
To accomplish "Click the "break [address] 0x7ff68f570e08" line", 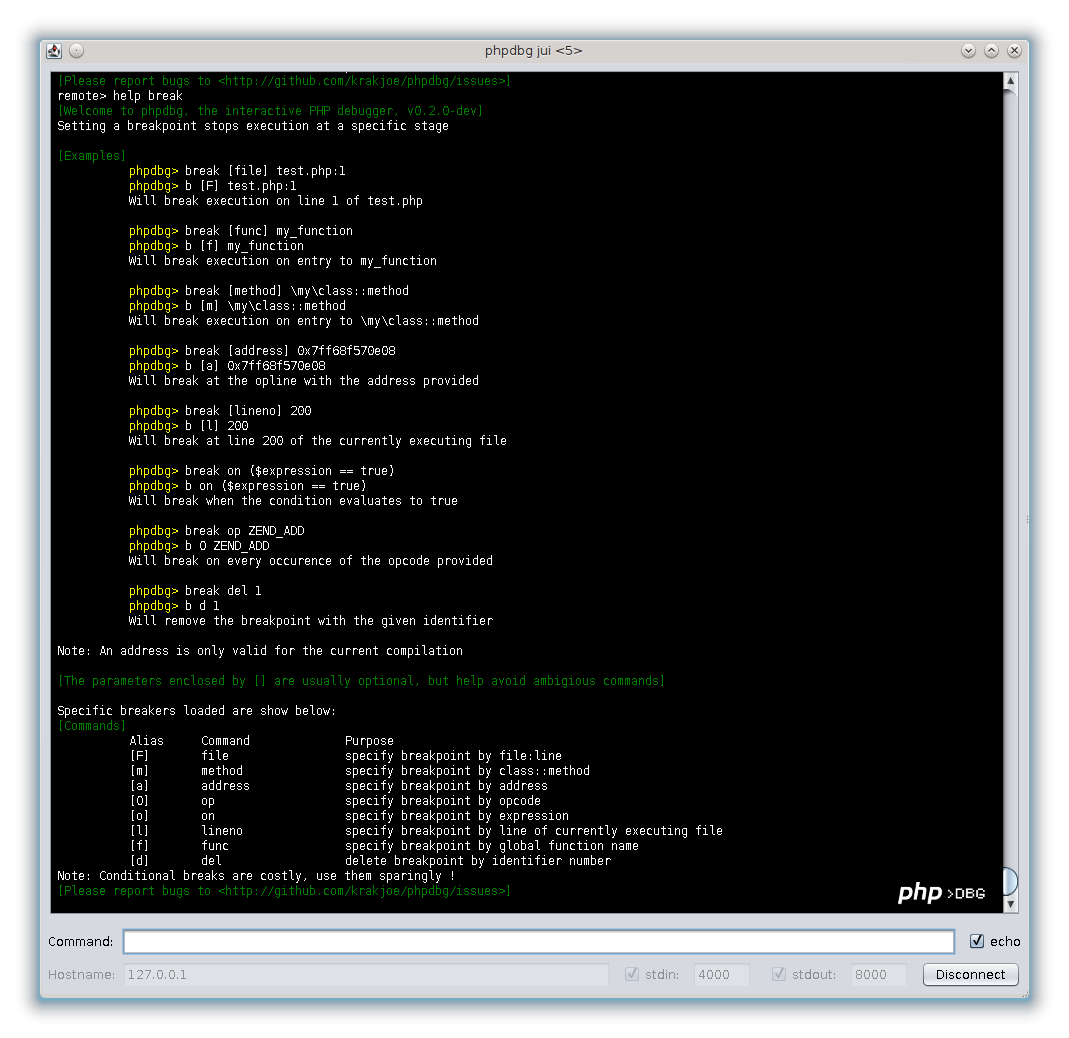I will pos(262,351).
